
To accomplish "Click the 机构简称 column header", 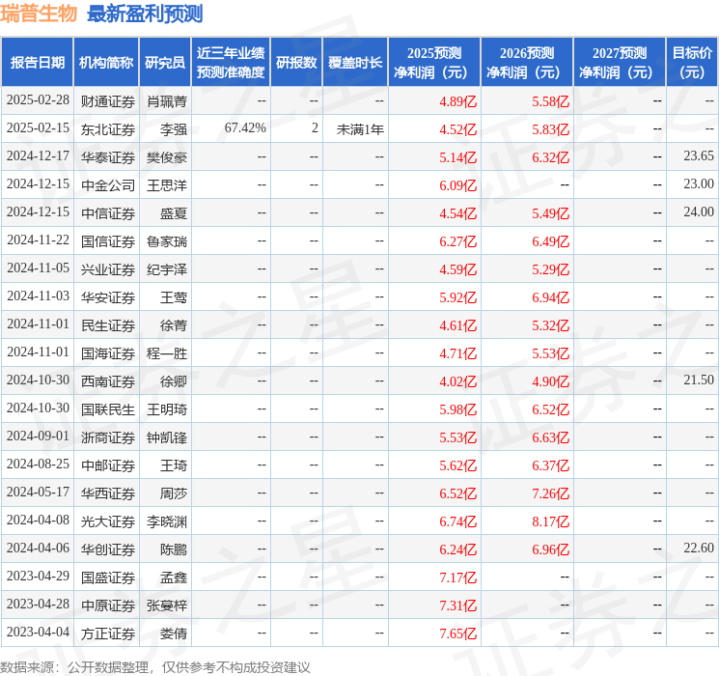I will (x=106, y=62).
